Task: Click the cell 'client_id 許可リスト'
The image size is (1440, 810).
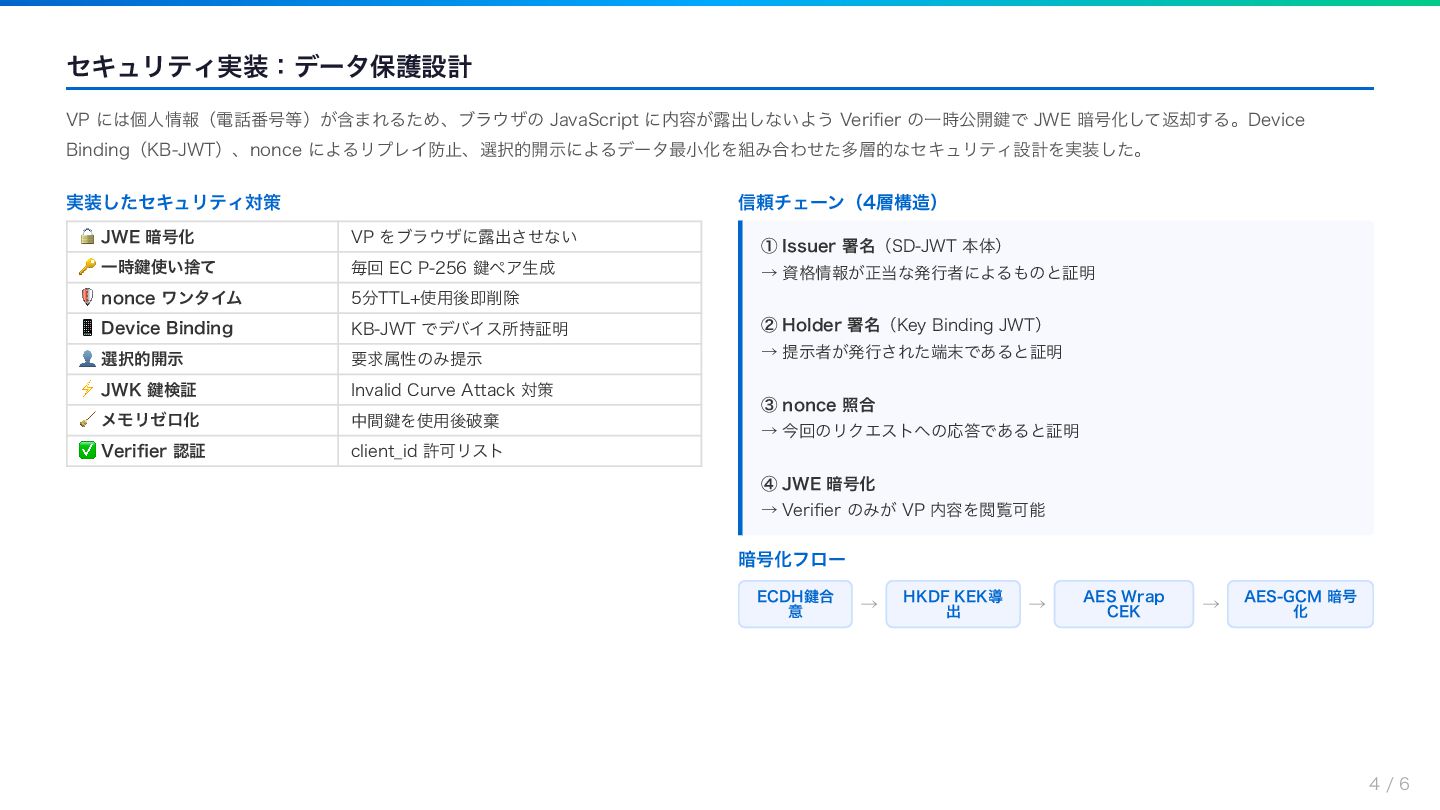Action: [520, 451]
